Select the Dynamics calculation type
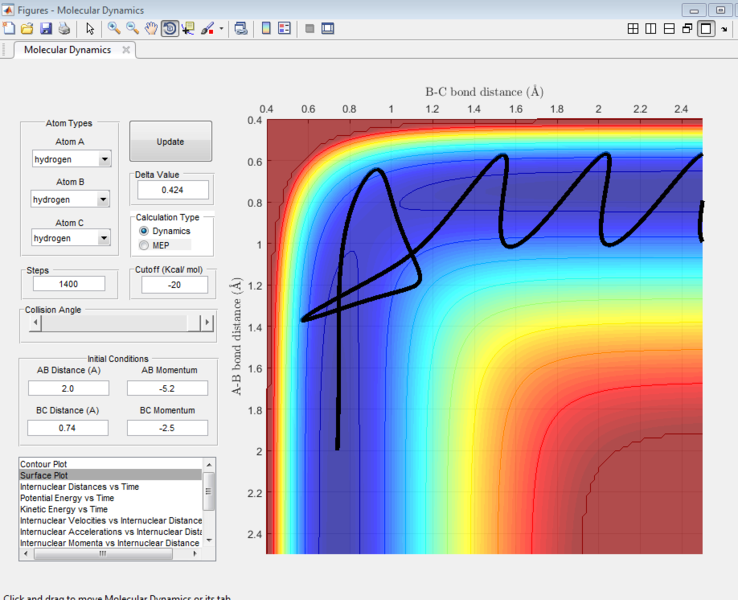 coord(145,231)
